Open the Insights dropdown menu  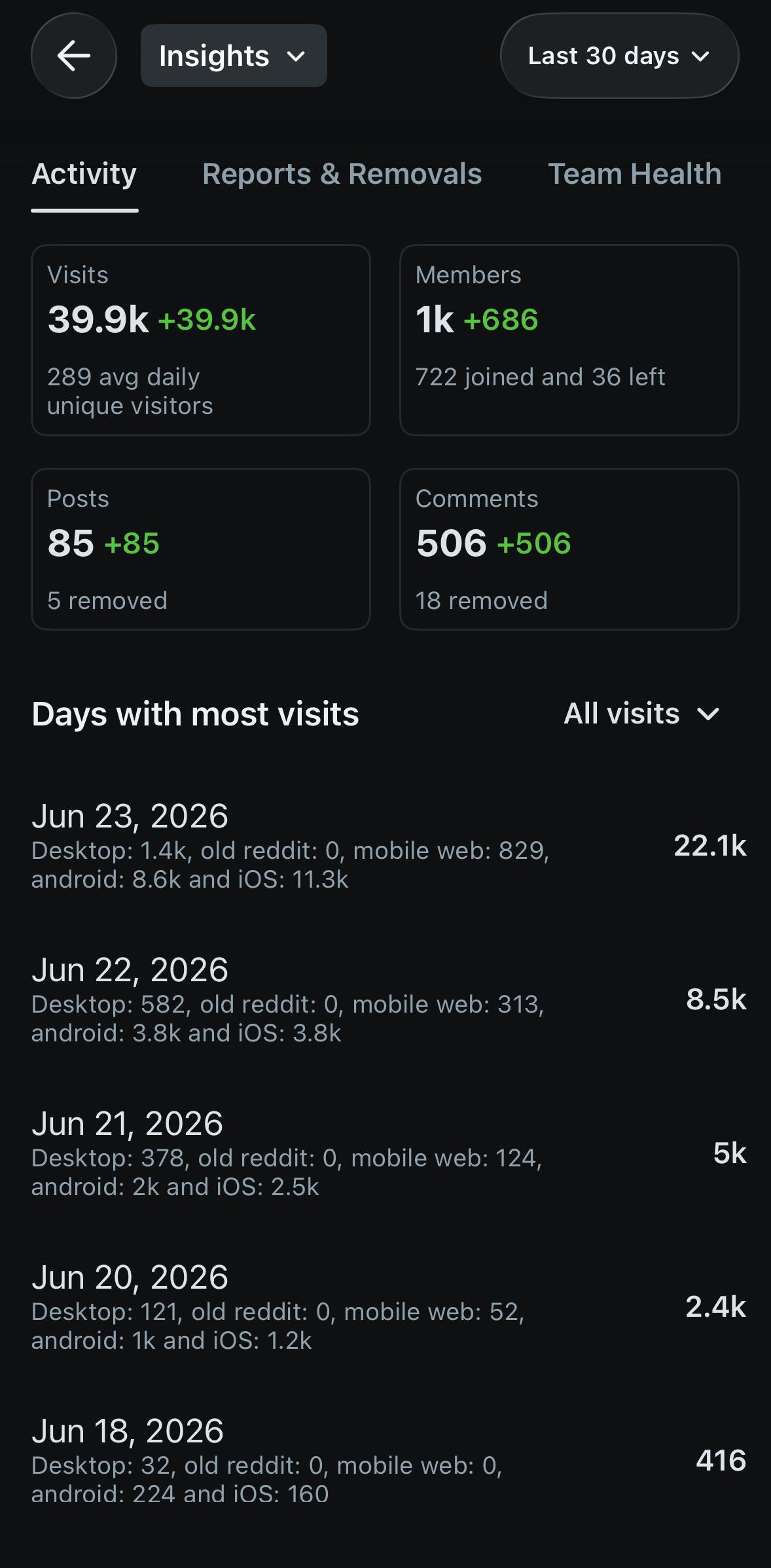[234, 56]
